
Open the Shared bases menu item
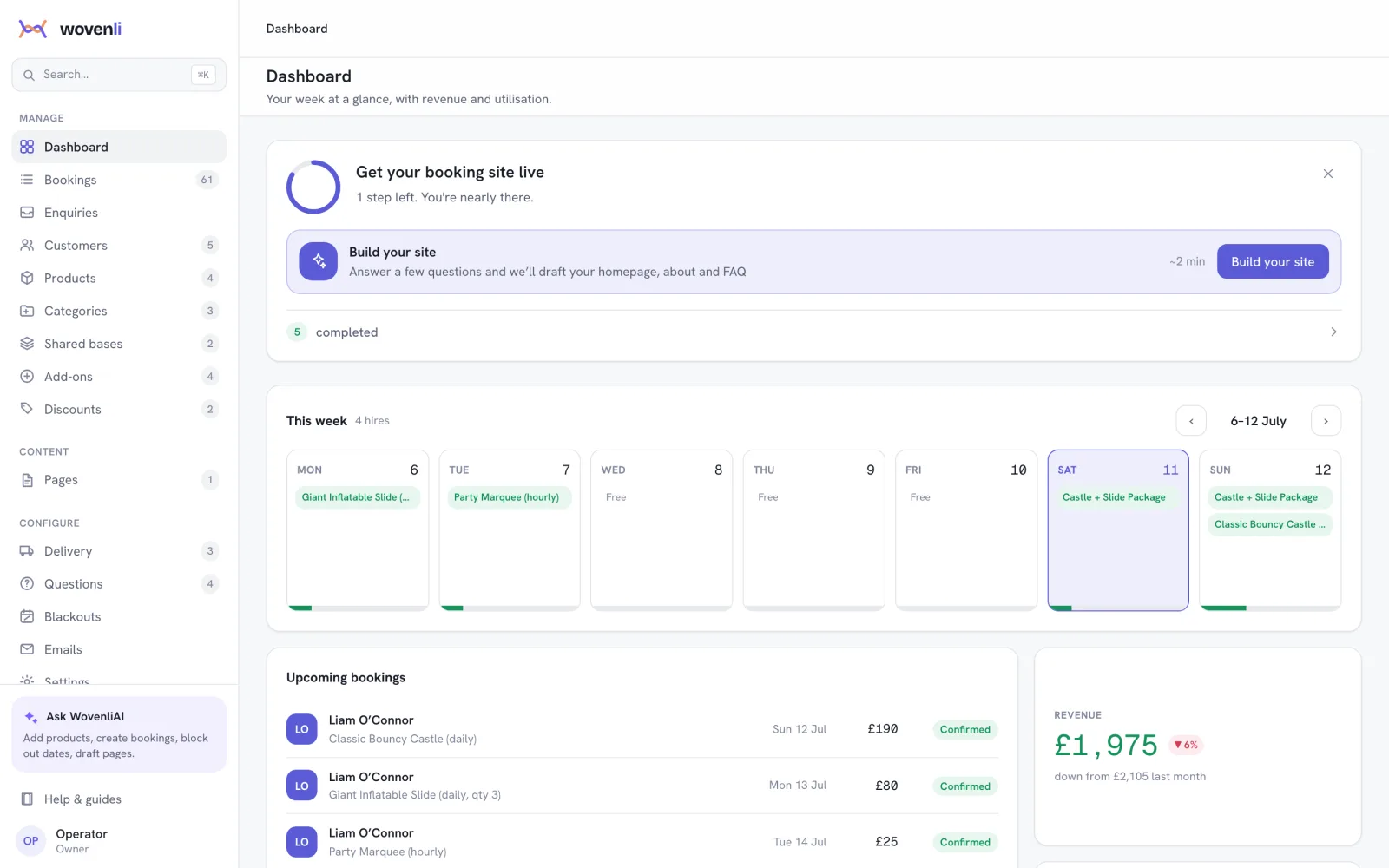coord(119,344)
